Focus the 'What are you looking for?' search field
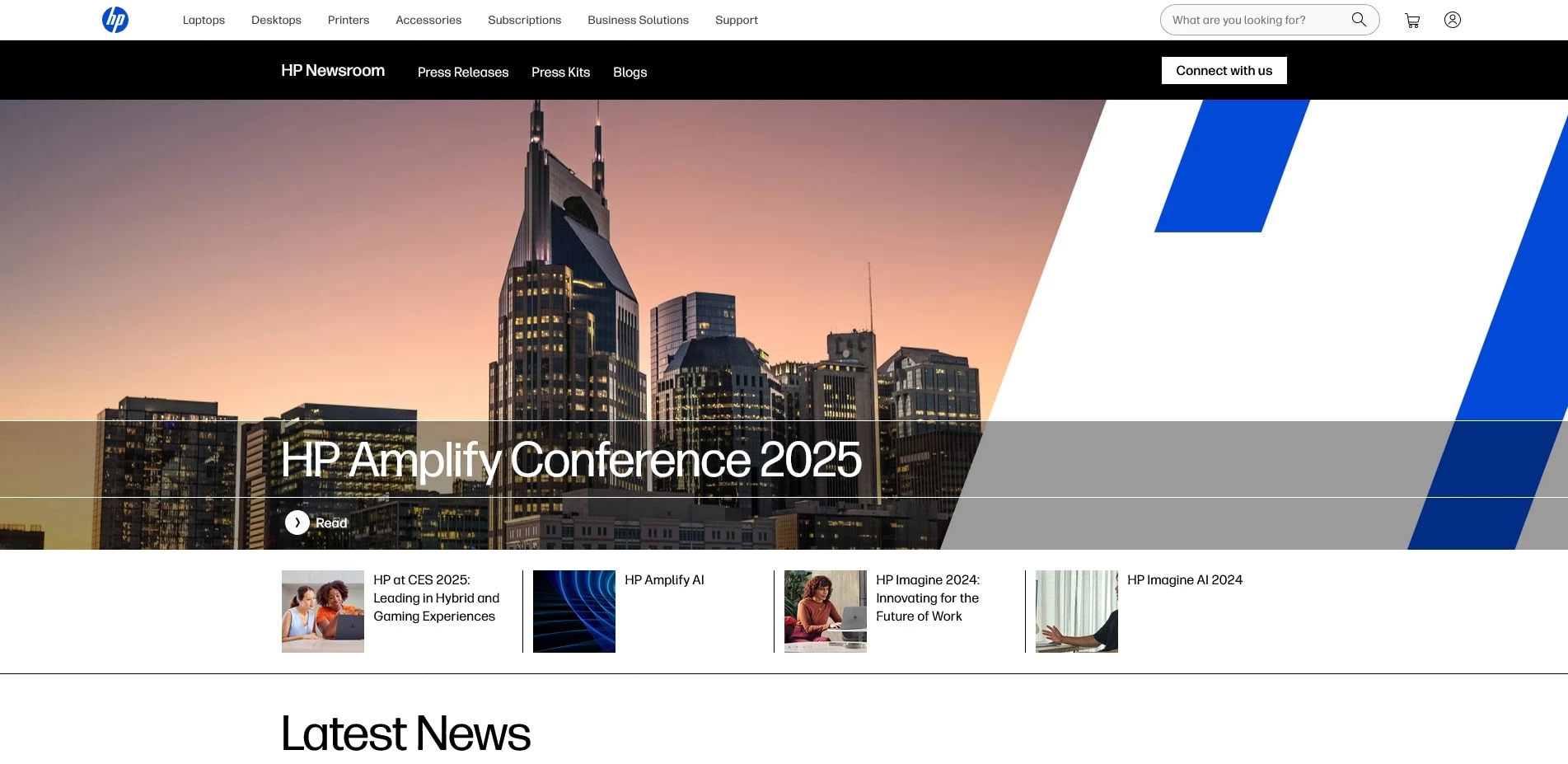This screenshot has height=764, width=1568. click(x=1252, y=20)
